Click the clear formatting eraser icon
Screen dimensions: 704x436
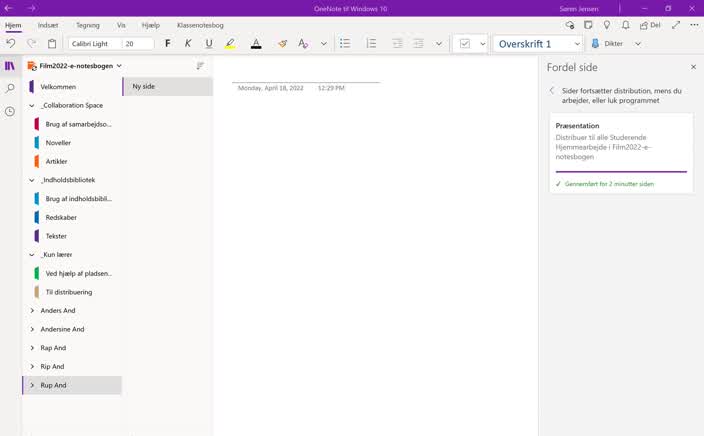click(x=282, y=44)
